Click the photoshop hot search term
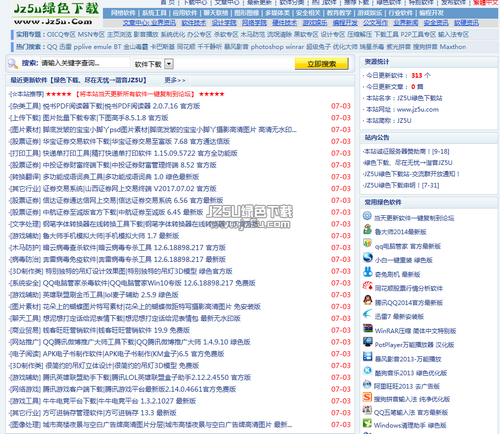Viewport: 500px width, 434px height. coord(267,47)
